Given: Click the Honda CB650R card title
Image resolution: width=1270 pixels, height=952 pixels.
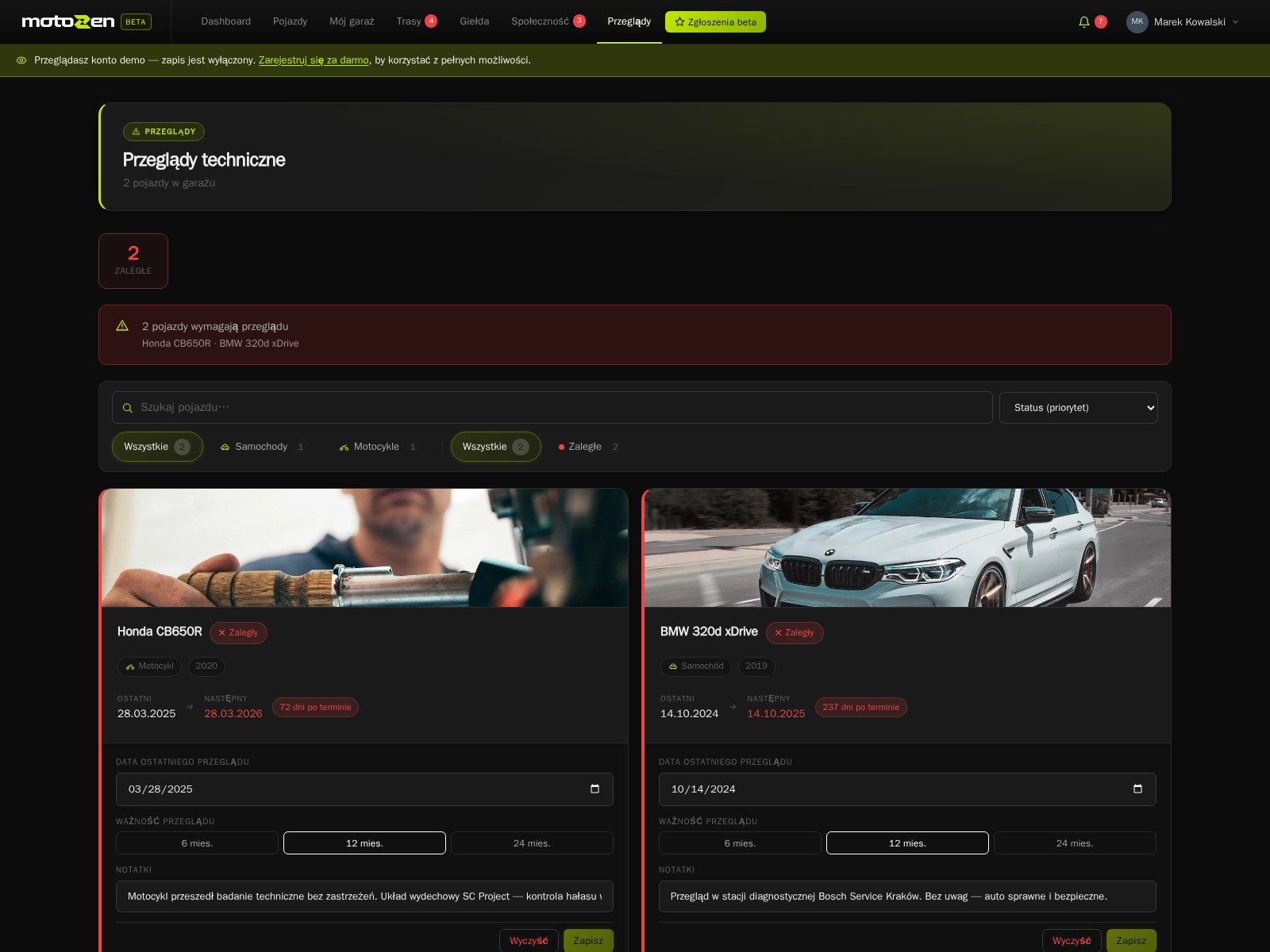Looking at the screenshot, I should [160, 631].
